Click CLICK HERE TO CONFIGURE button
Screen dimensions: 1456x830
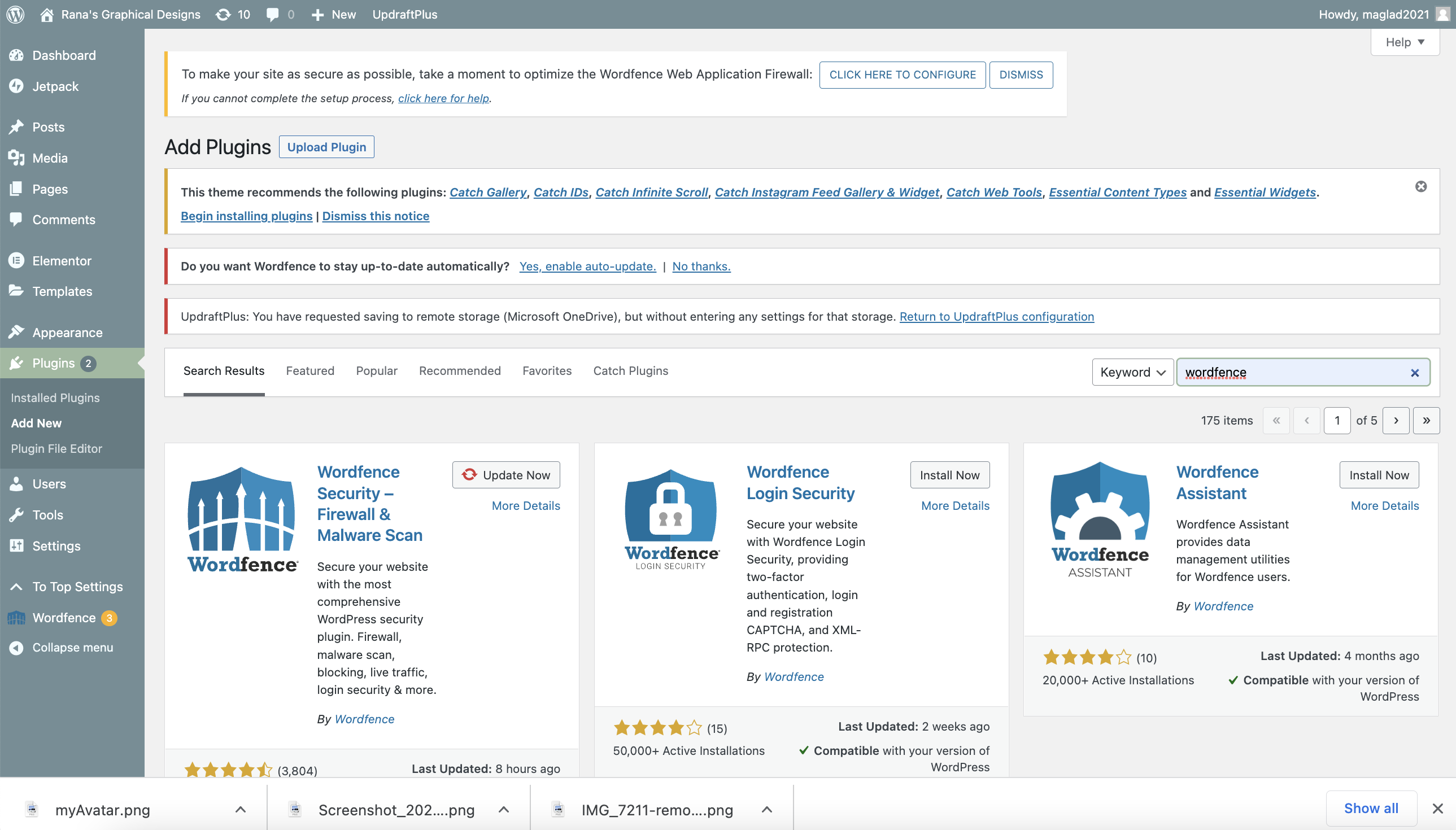point(902,75)
